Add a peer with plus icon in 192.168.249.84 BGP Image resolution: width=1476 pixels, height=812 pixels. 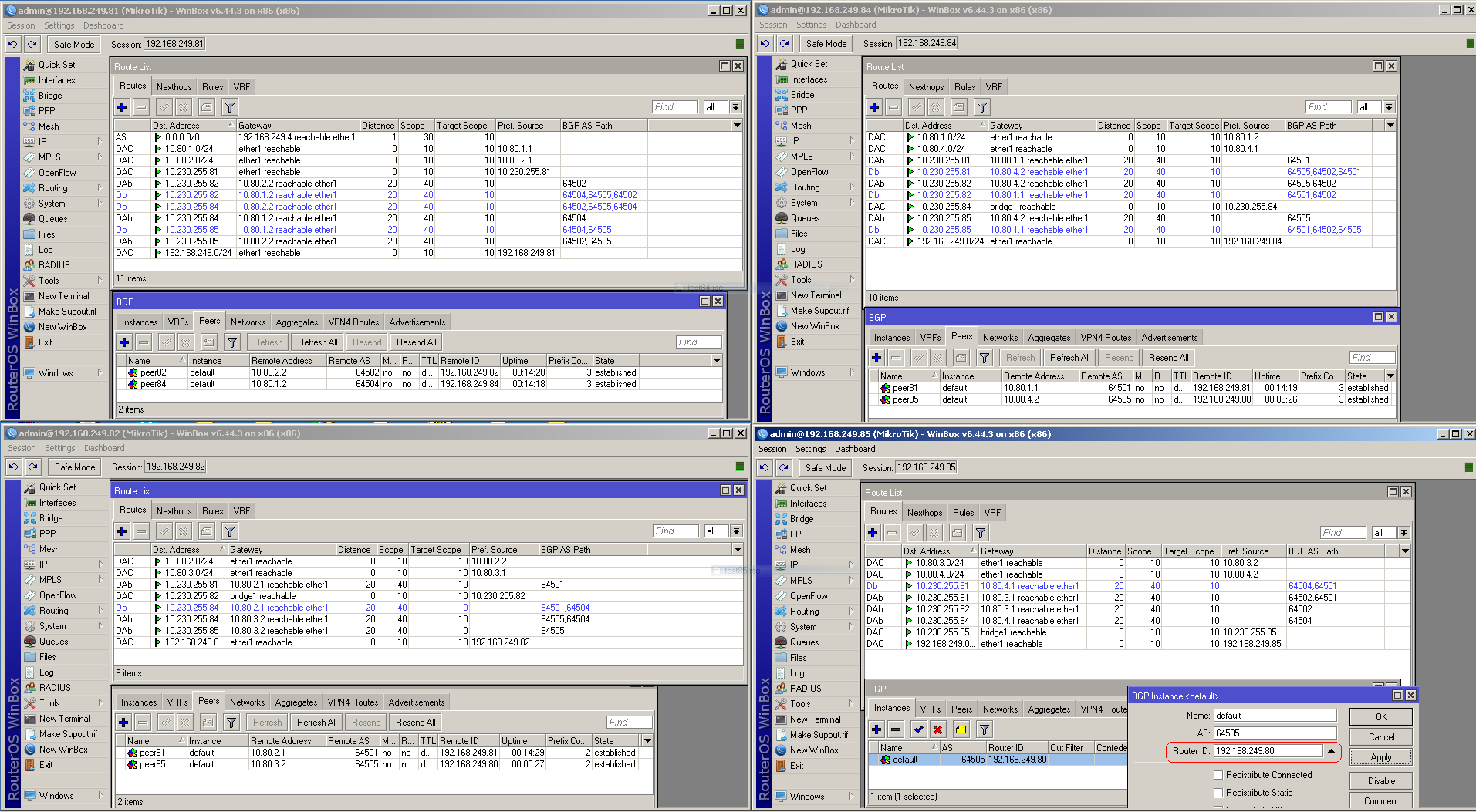point(876,358)
